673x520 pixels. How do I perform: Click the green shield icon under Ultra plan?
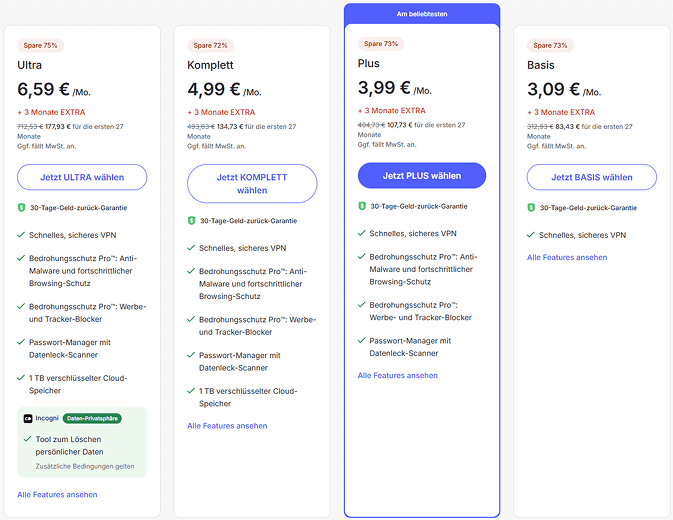[21, 208]
